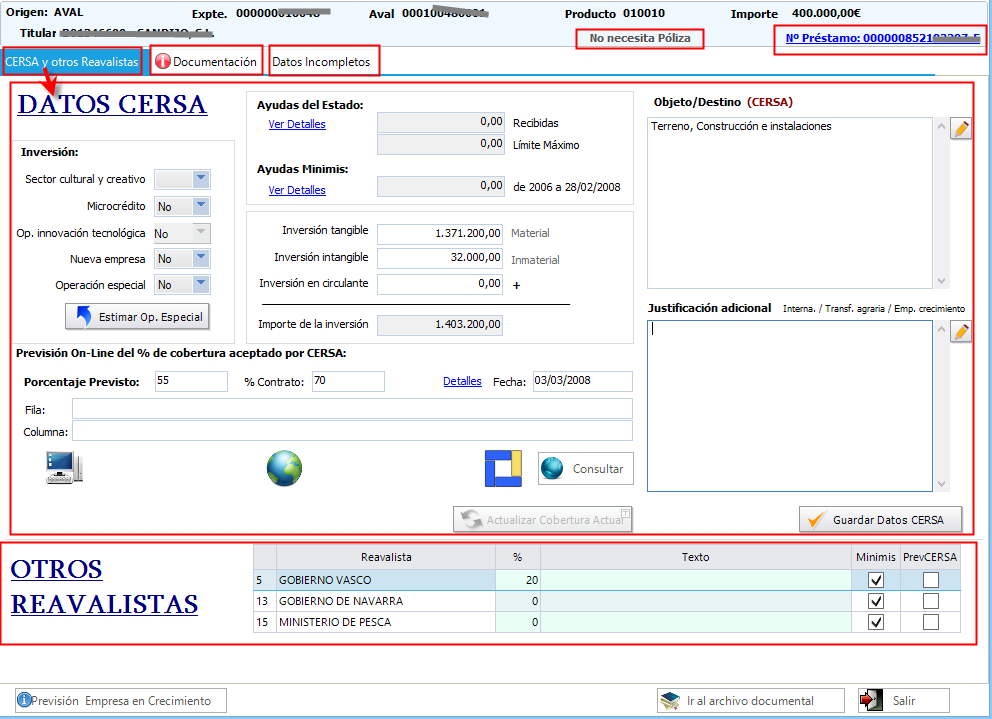
Task: Click the Consultar button
Action: [x=585, y=469]
